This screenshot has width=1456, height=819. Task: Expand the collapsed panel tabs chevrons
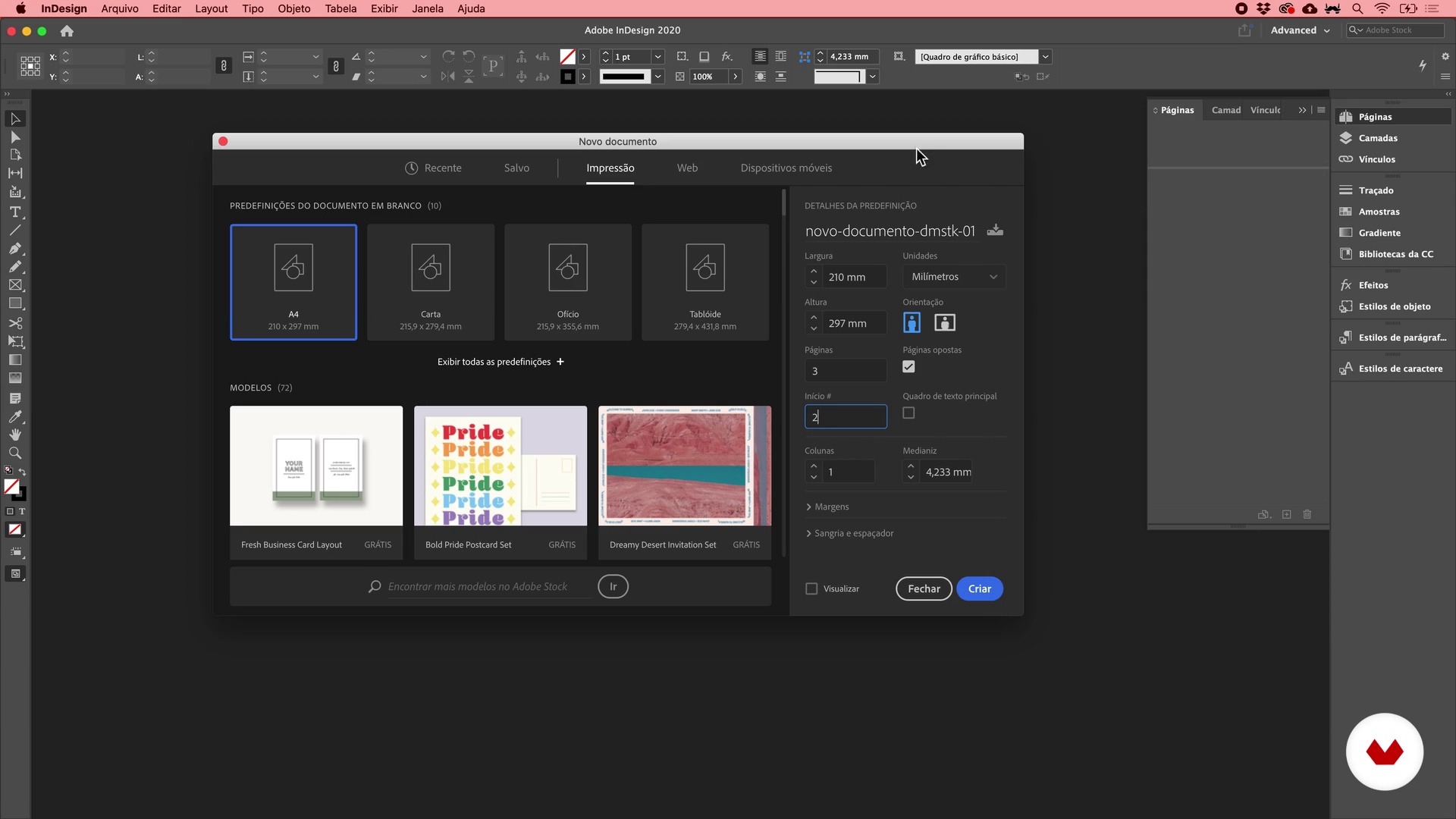pyautogui.click(x=1302, y=110)
